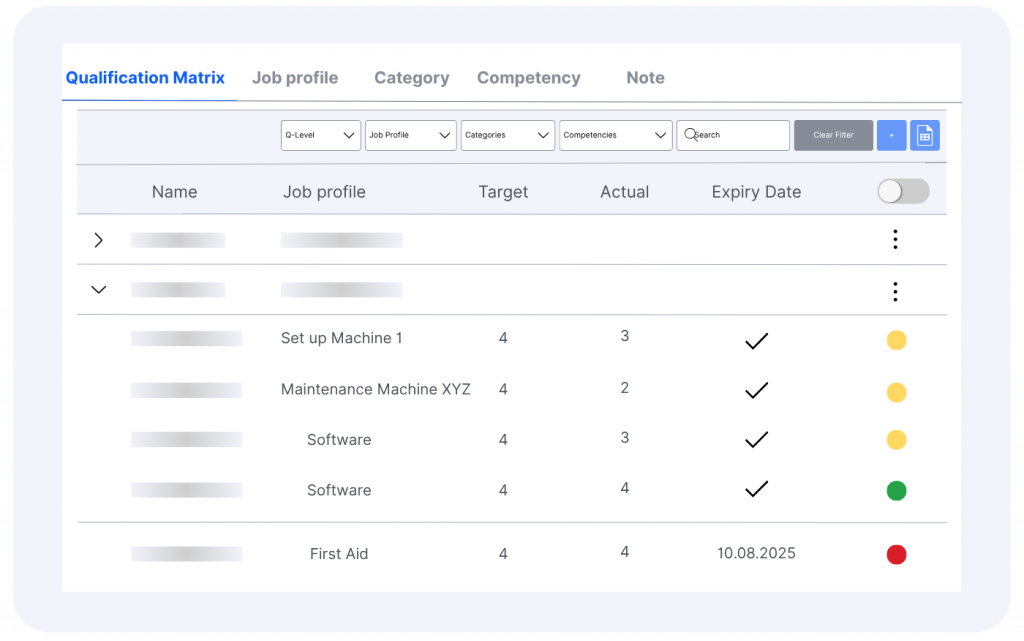Click checkmark in Set up Machine 1 row
This screenshot has width=1024, height=641.
point(756,341)
